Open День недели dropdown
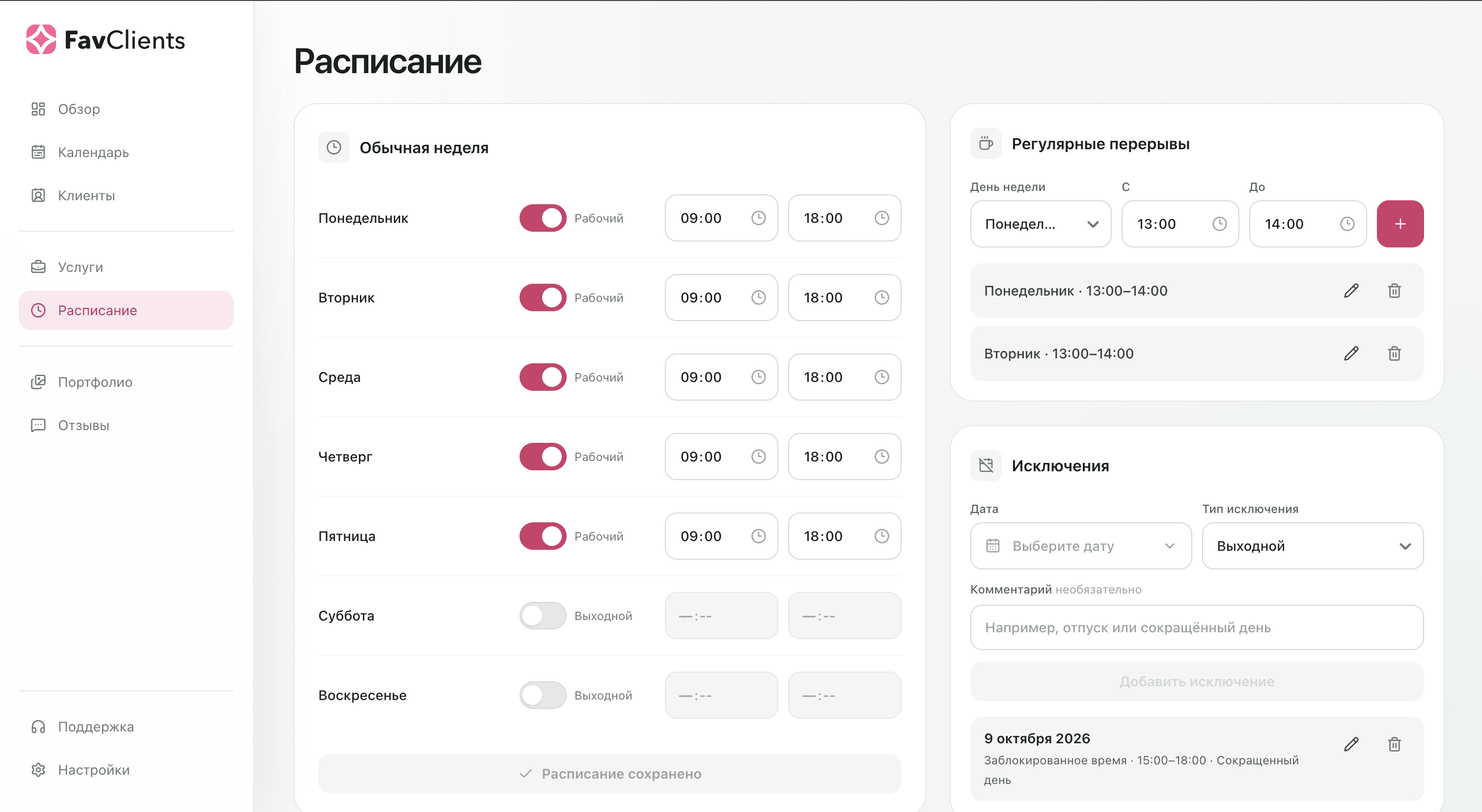 [x=1040, y=224]
